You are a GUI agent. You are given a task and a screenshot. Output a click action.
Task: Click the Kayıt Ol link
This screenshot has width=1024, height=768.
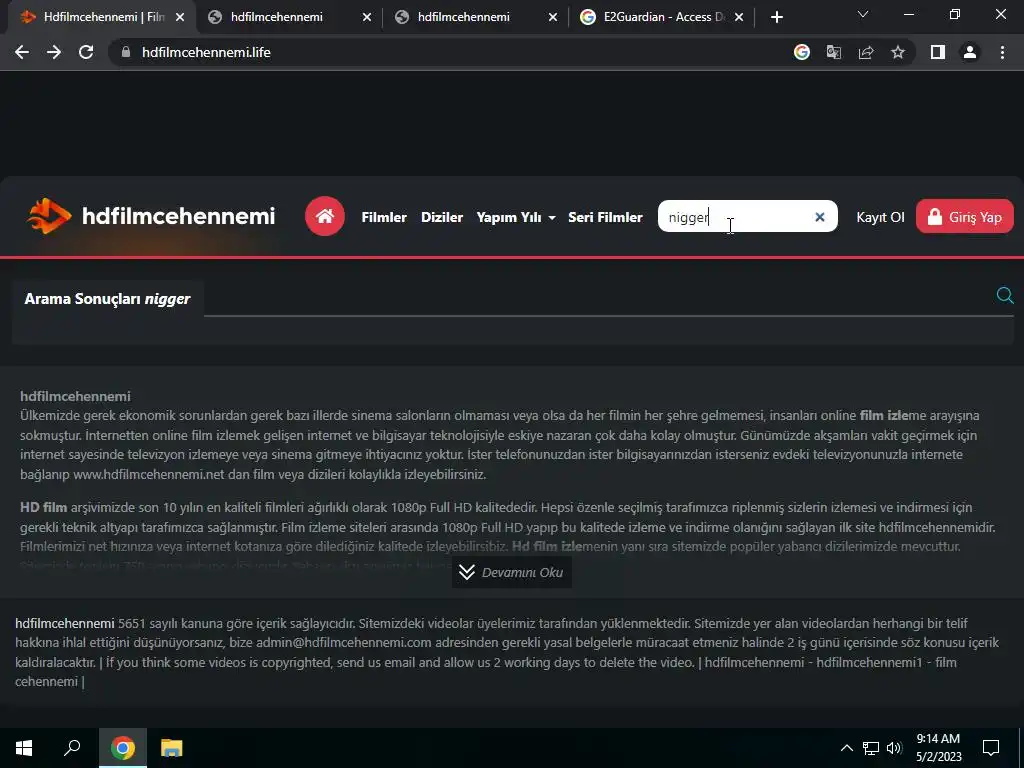click(880, 217)
